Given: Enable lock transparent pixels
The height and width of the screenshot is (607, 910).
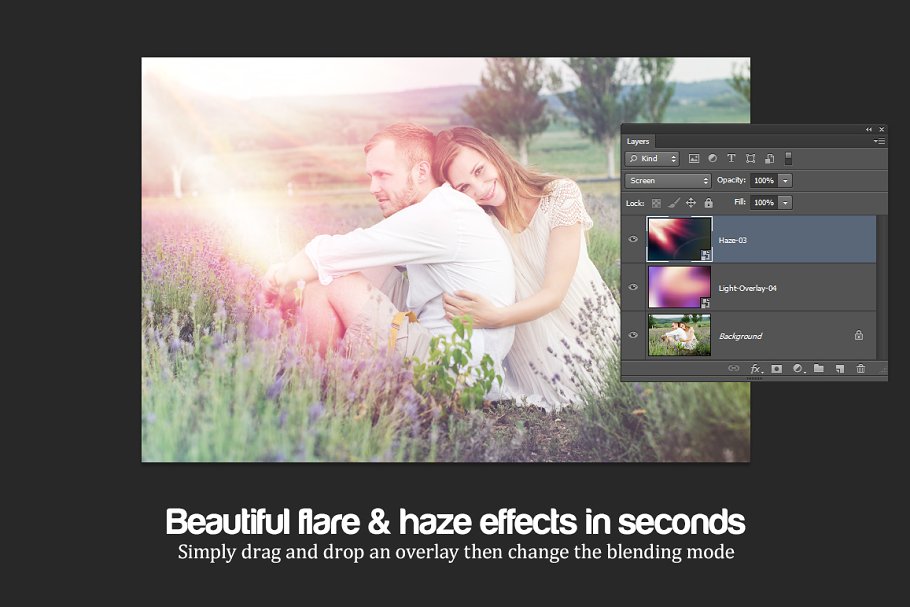Looking at the screenshot, I should point(655,201).
